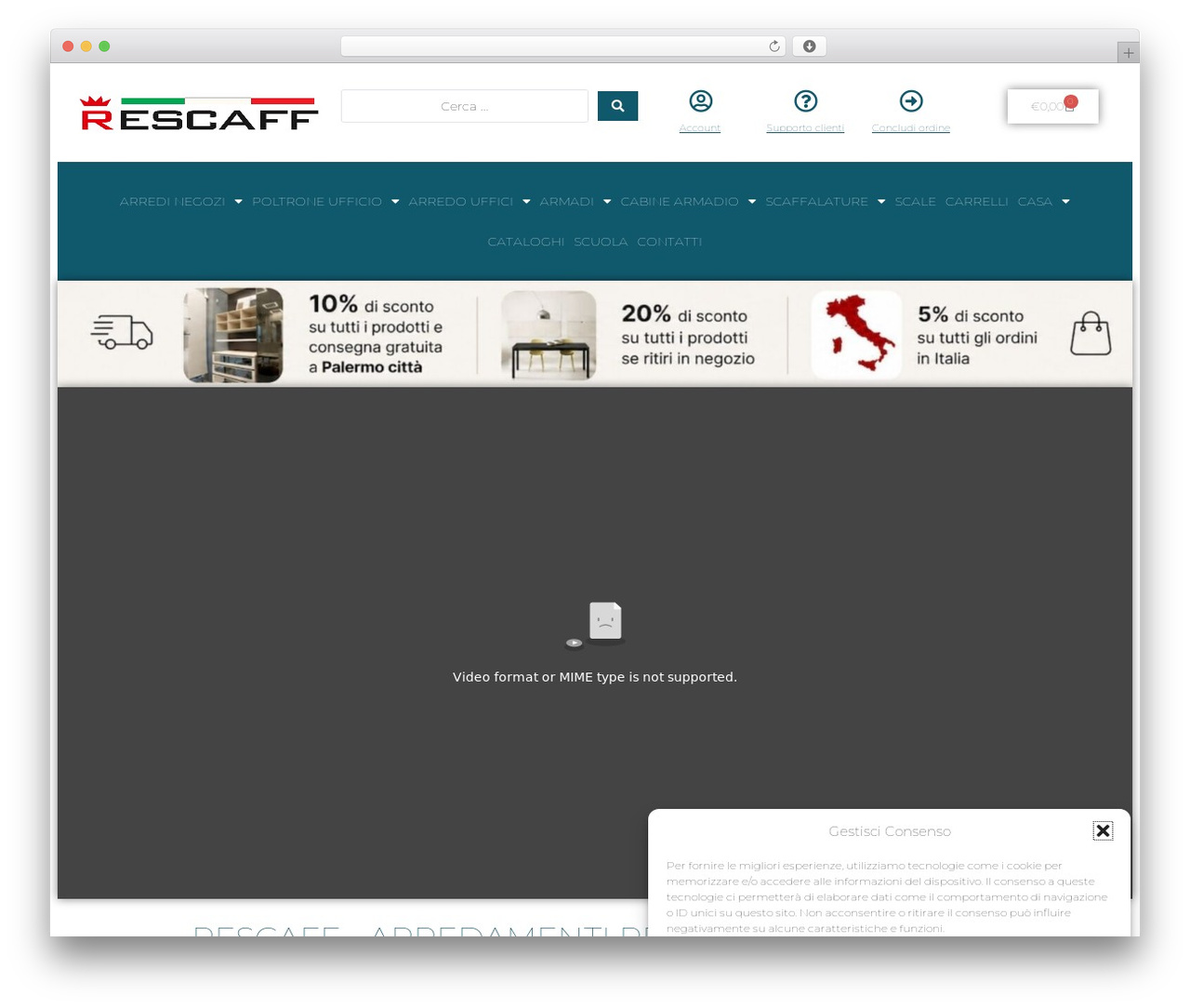Click the shelving photo in 10% banner
Image resolution: width=1190 pixels, height=1008 pixels.
coord(233,335)
